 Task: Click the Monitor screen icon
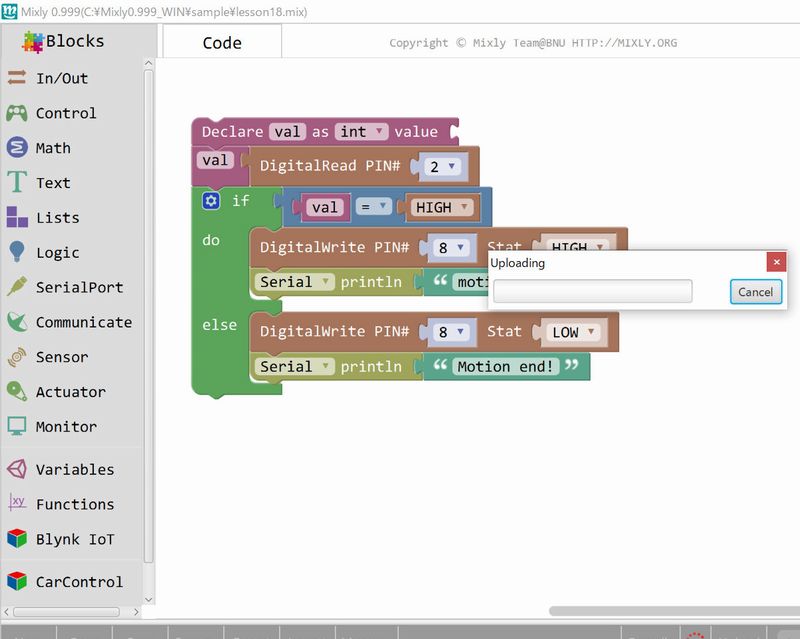point(17,426)
